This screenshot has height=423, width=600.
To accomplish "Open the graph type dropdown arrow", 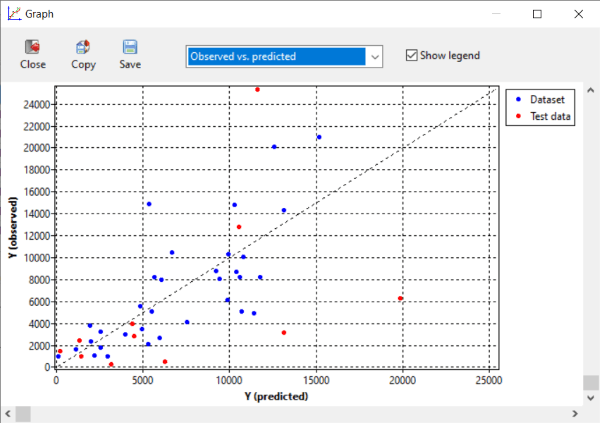I will pyautogui.click(x=375, y=57).
